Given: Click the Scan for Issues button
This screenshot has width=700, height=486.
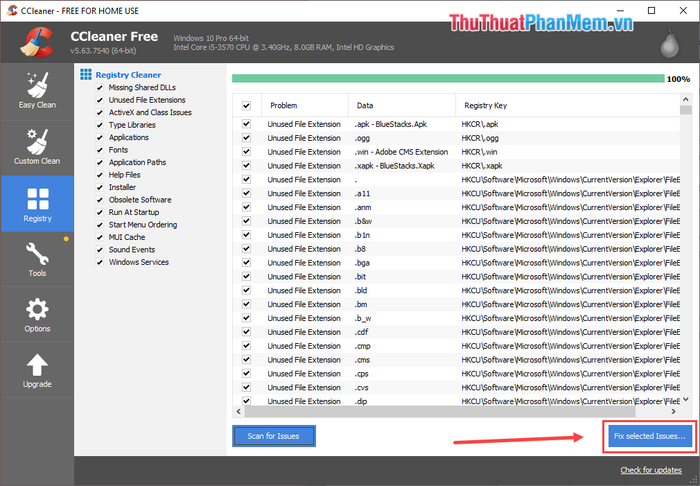Looking at the screenshot, I should click(273, 436).
